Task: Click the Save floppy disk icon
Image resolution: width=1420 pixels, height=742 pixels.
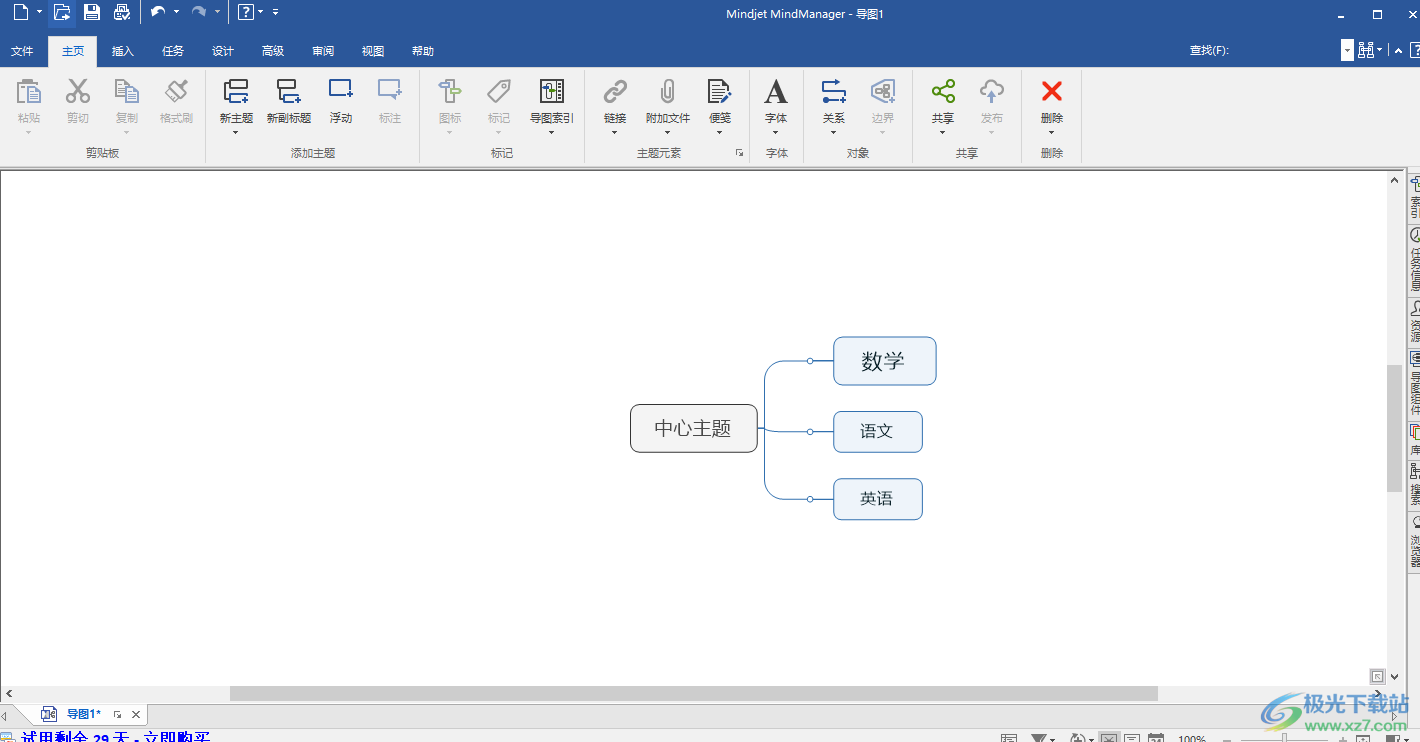Action: (x=92, y=13)
